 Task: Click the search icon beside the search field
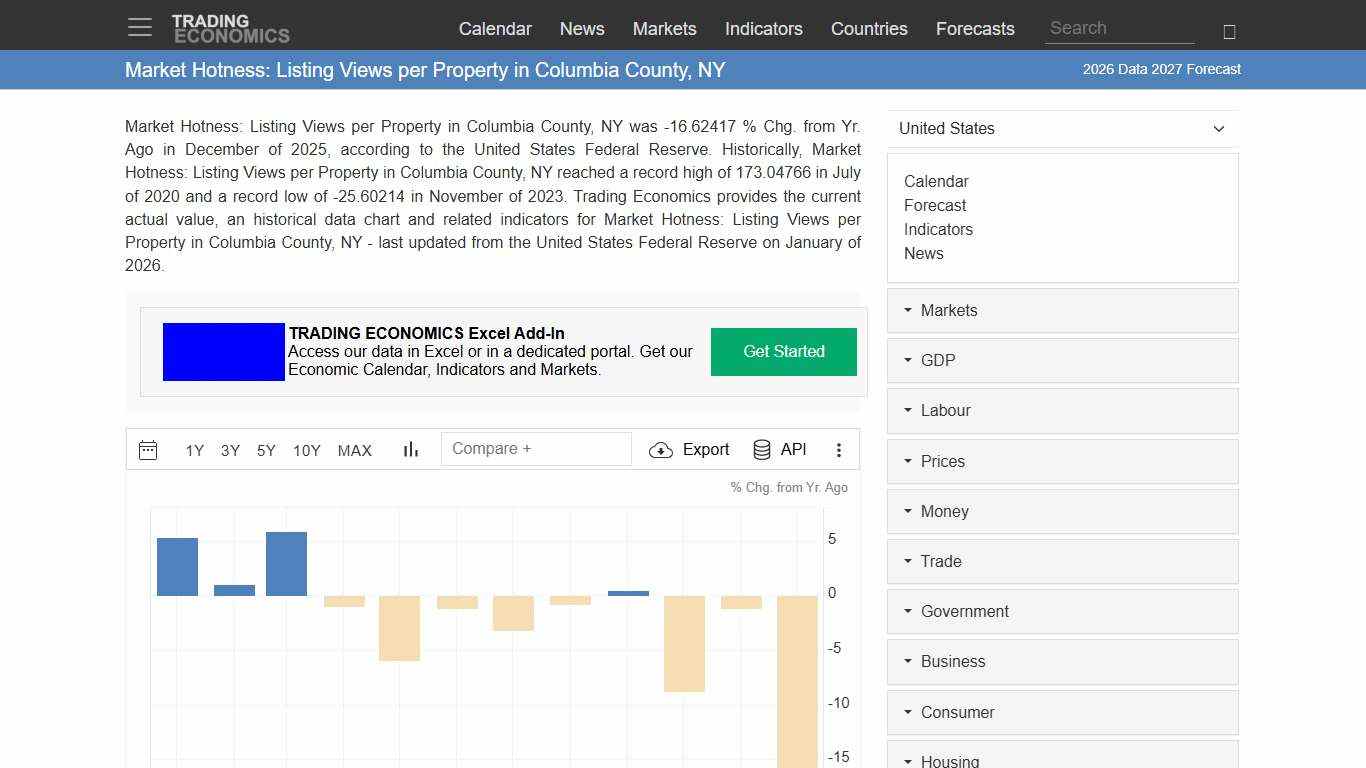pos(1228,31)
